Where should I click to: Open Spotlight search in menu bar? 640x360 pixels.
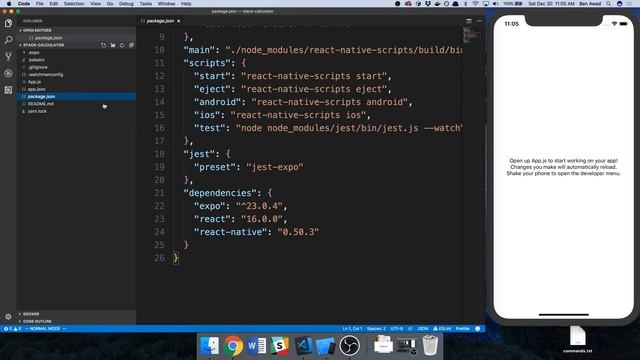pos(609,4)
